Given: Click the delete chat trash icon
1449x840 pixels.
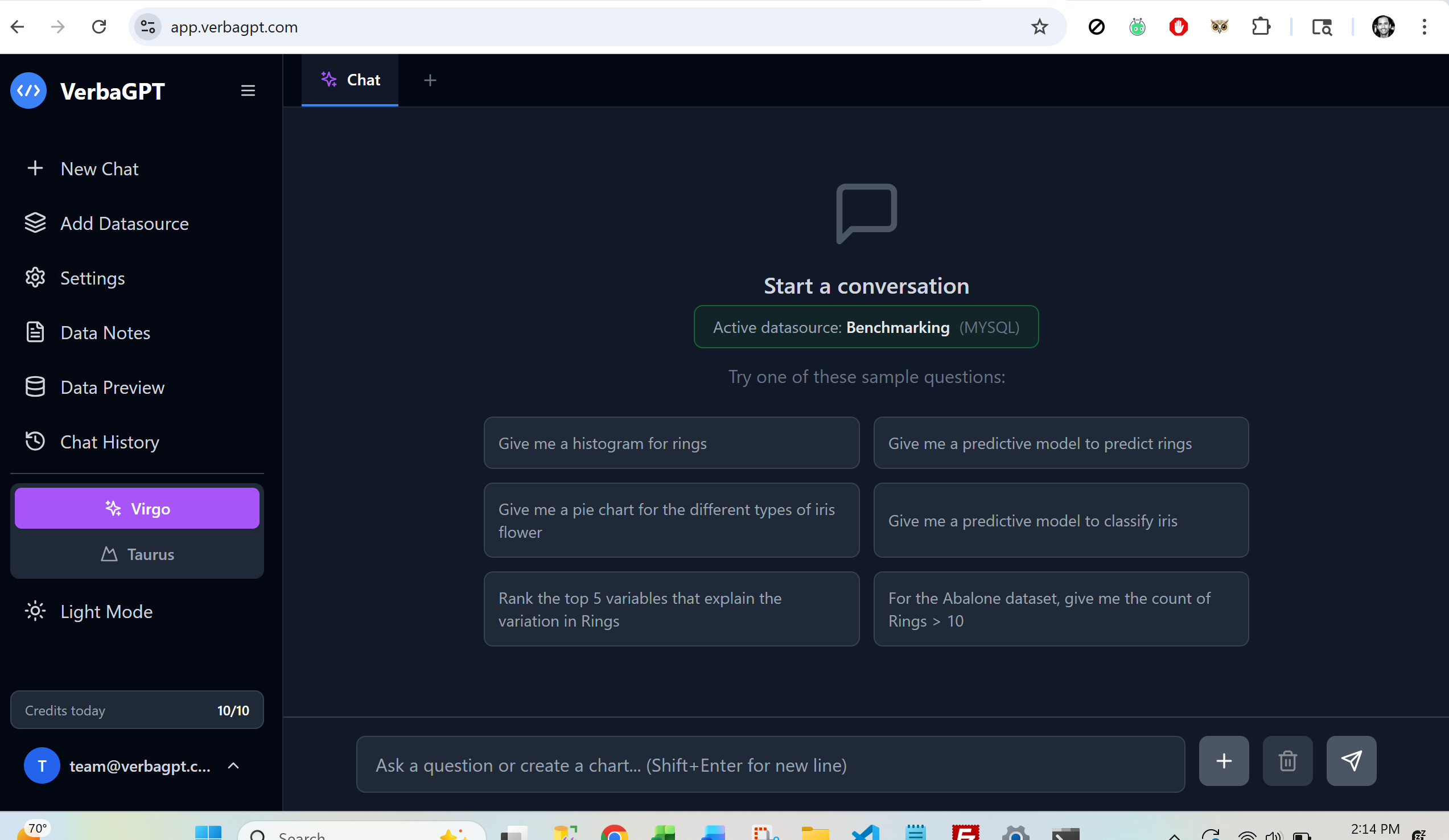Looking at the screenshot, I should 1287,761.
